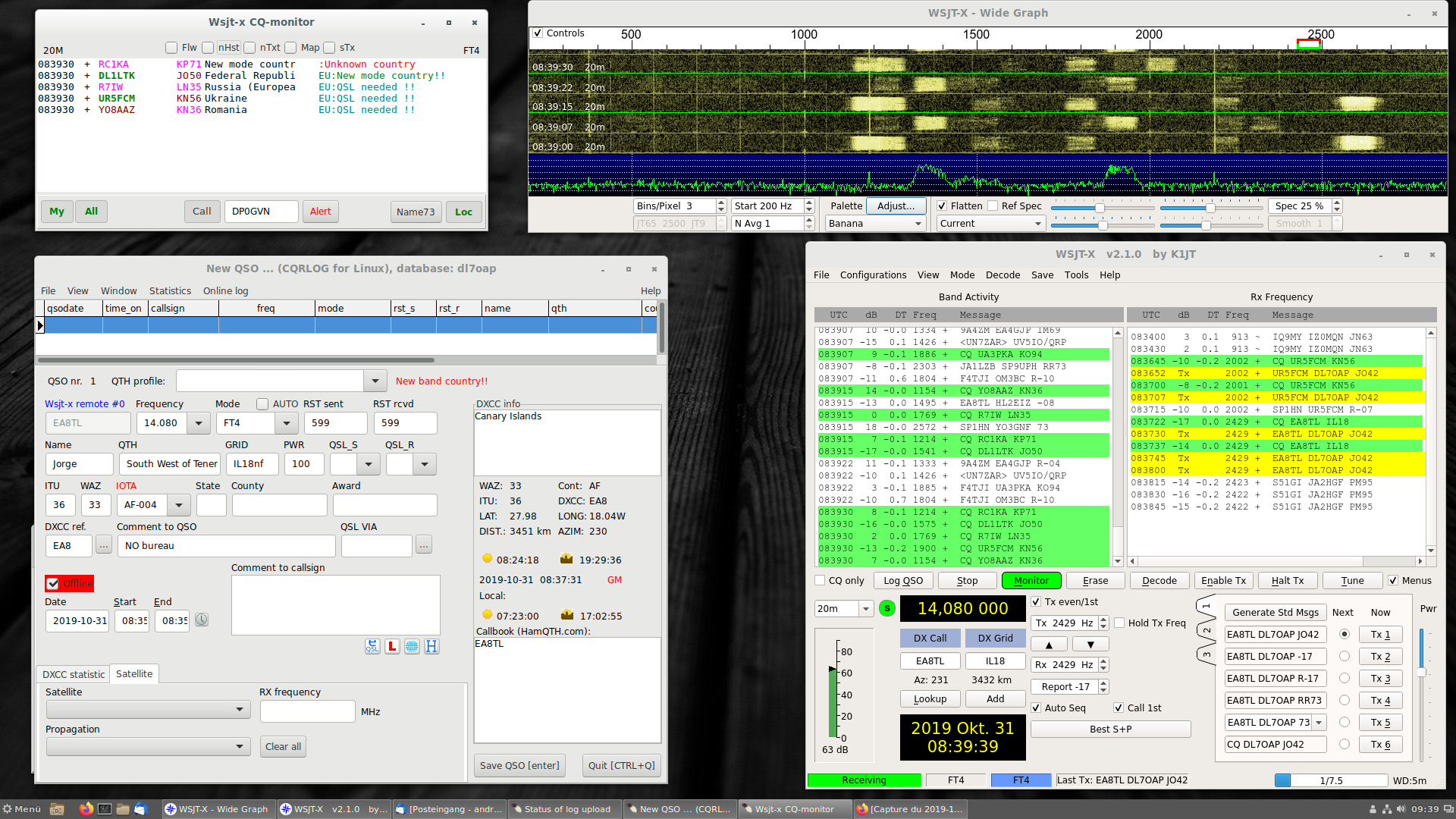Image resolution: width=1456 pixels, height=819 pixels.
Task: Open the Frequency 14.080 dropdown
Action: click(x=199, y=423)
